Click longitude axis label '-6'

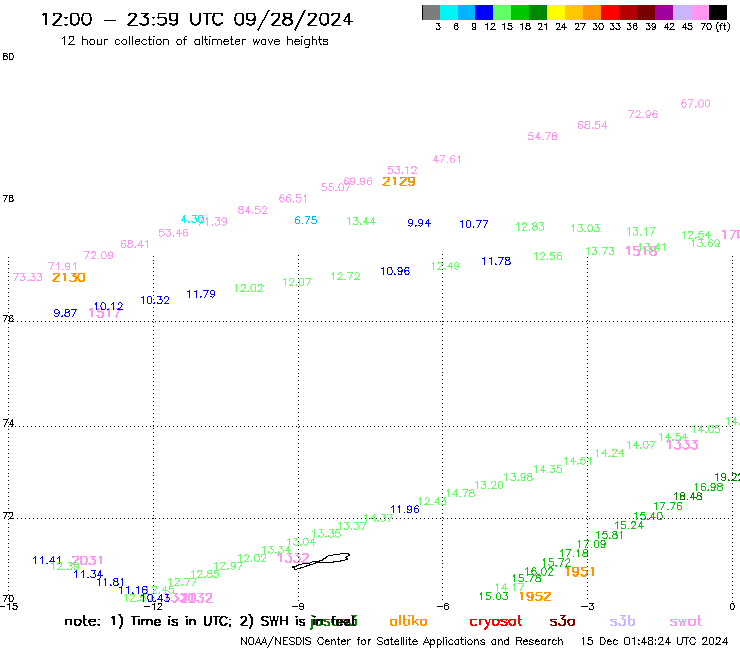tap(443, 607)
